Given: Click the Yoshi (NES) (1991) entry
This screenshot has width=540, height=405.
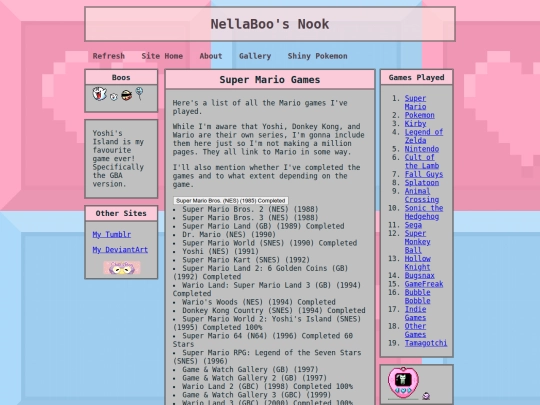Looking at the screenshot, I should [220, 251].
